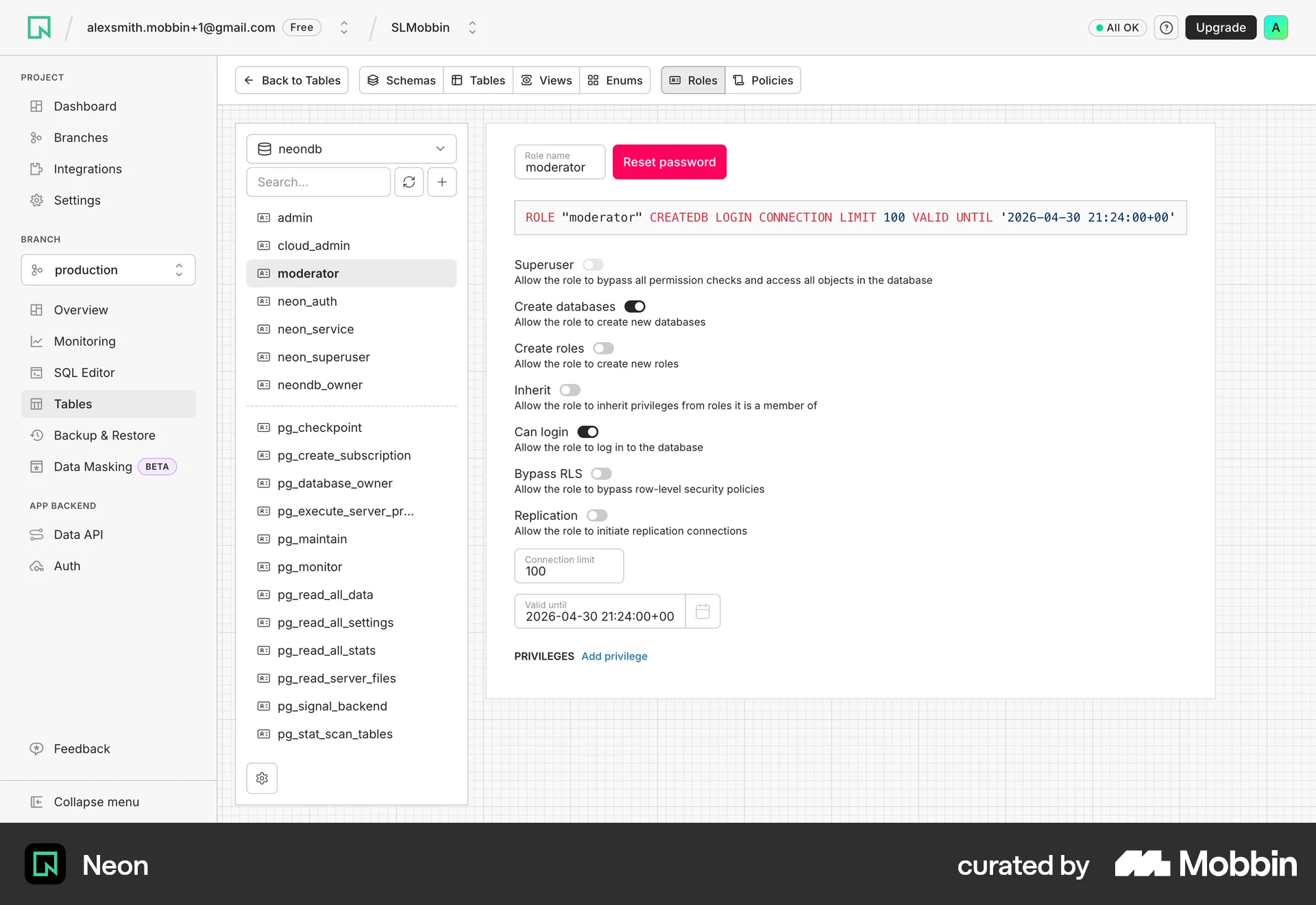Screen dimensions: 1316x905
Task: Open the help question mark icon
Action: point(1166,27)
